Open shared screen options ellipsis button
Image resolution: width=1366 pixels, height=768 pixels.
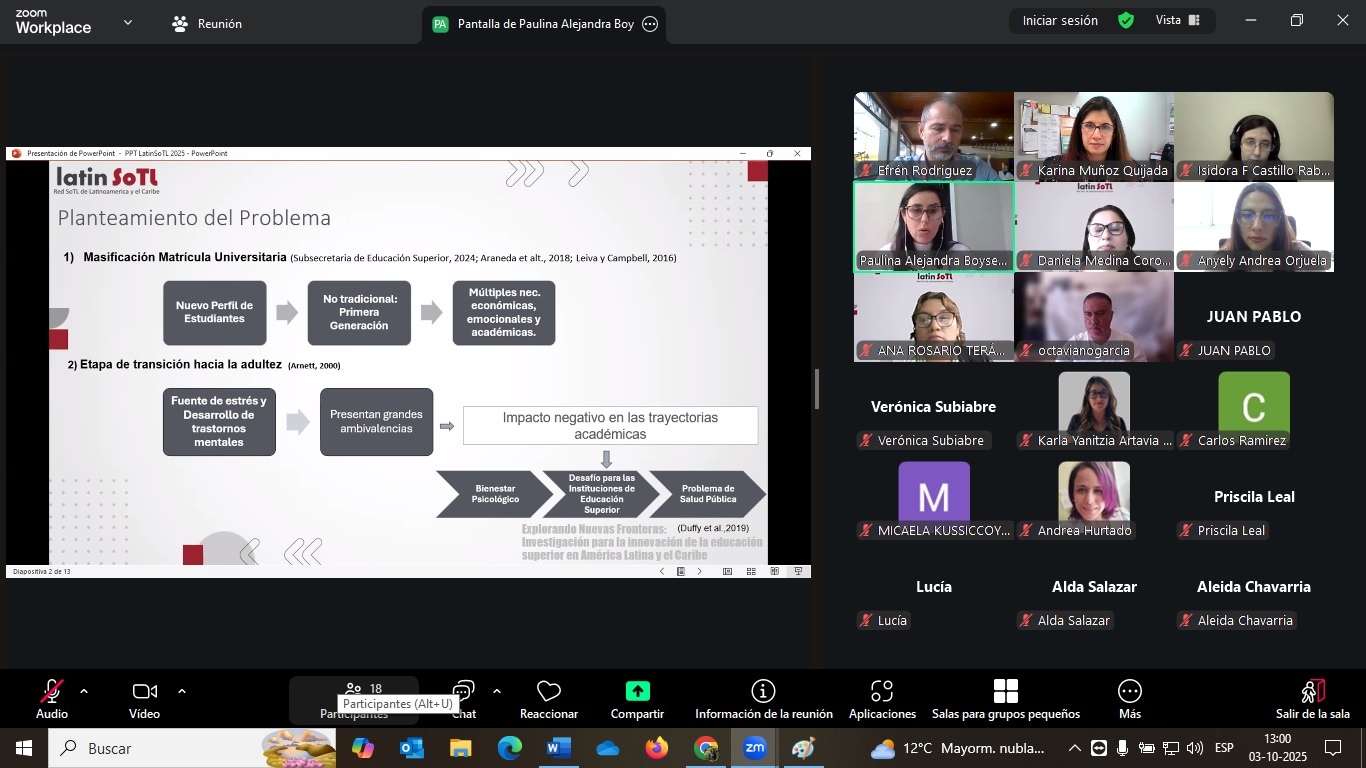coord(650,24)
